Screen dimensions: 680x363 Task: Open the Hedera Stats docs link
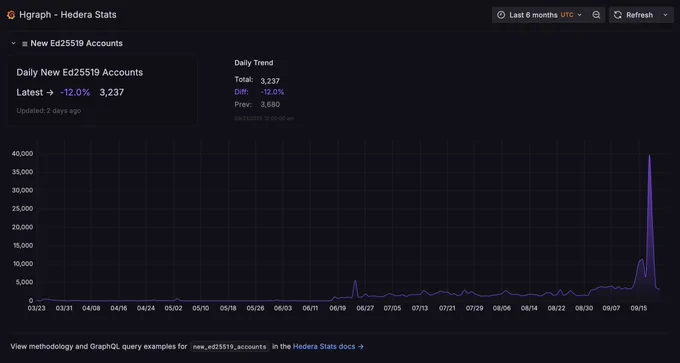pos(328,347)
